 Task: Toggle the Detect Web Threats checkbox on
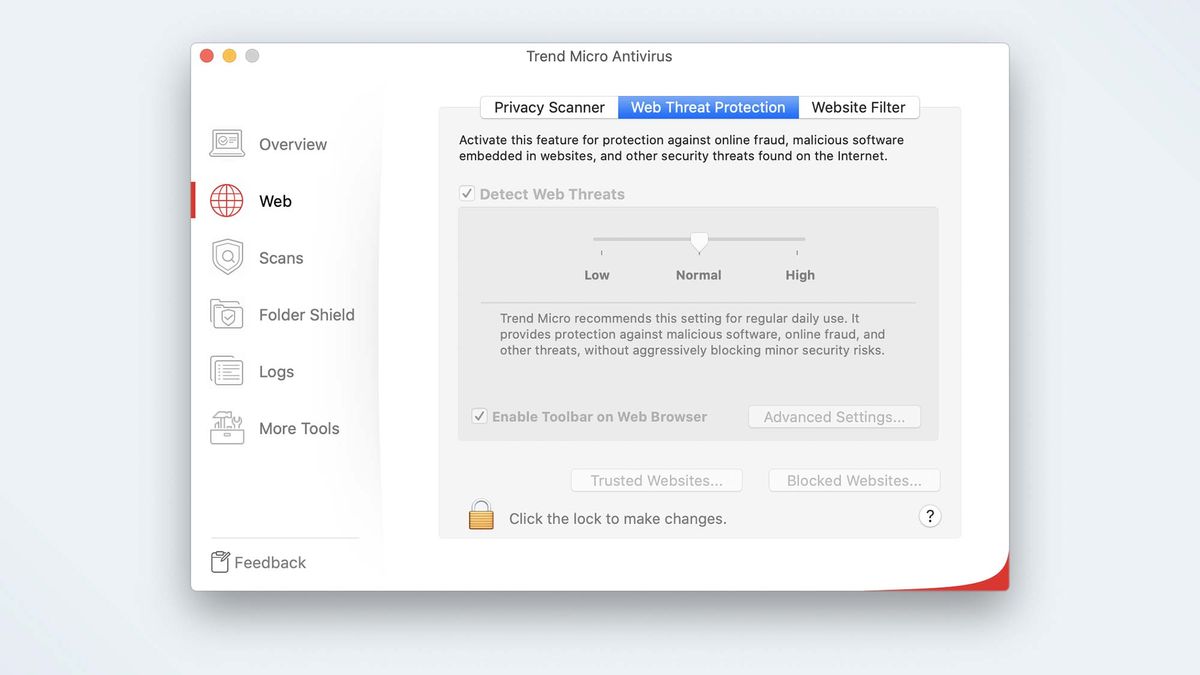467,193
